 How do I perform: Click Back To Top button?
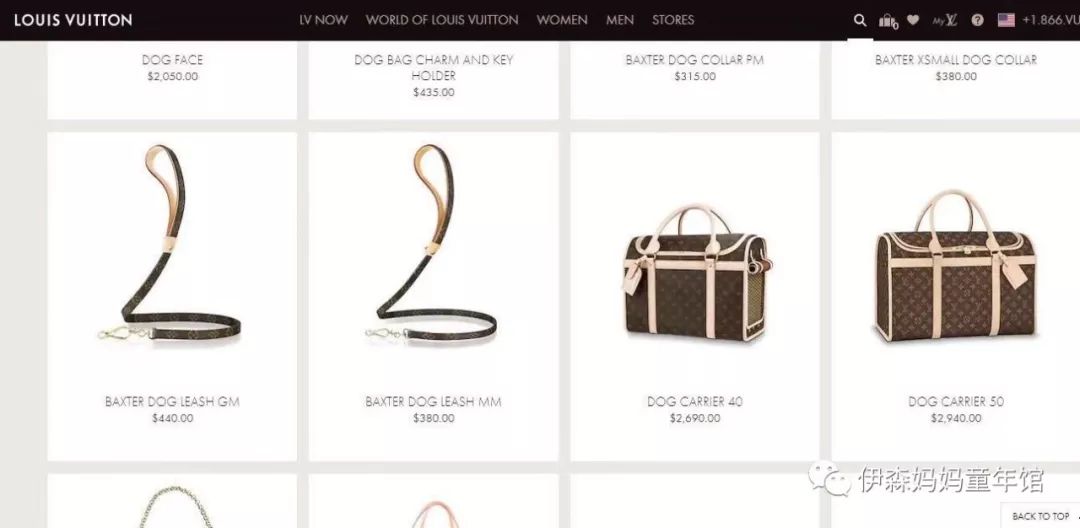[x=1041, y=516]
